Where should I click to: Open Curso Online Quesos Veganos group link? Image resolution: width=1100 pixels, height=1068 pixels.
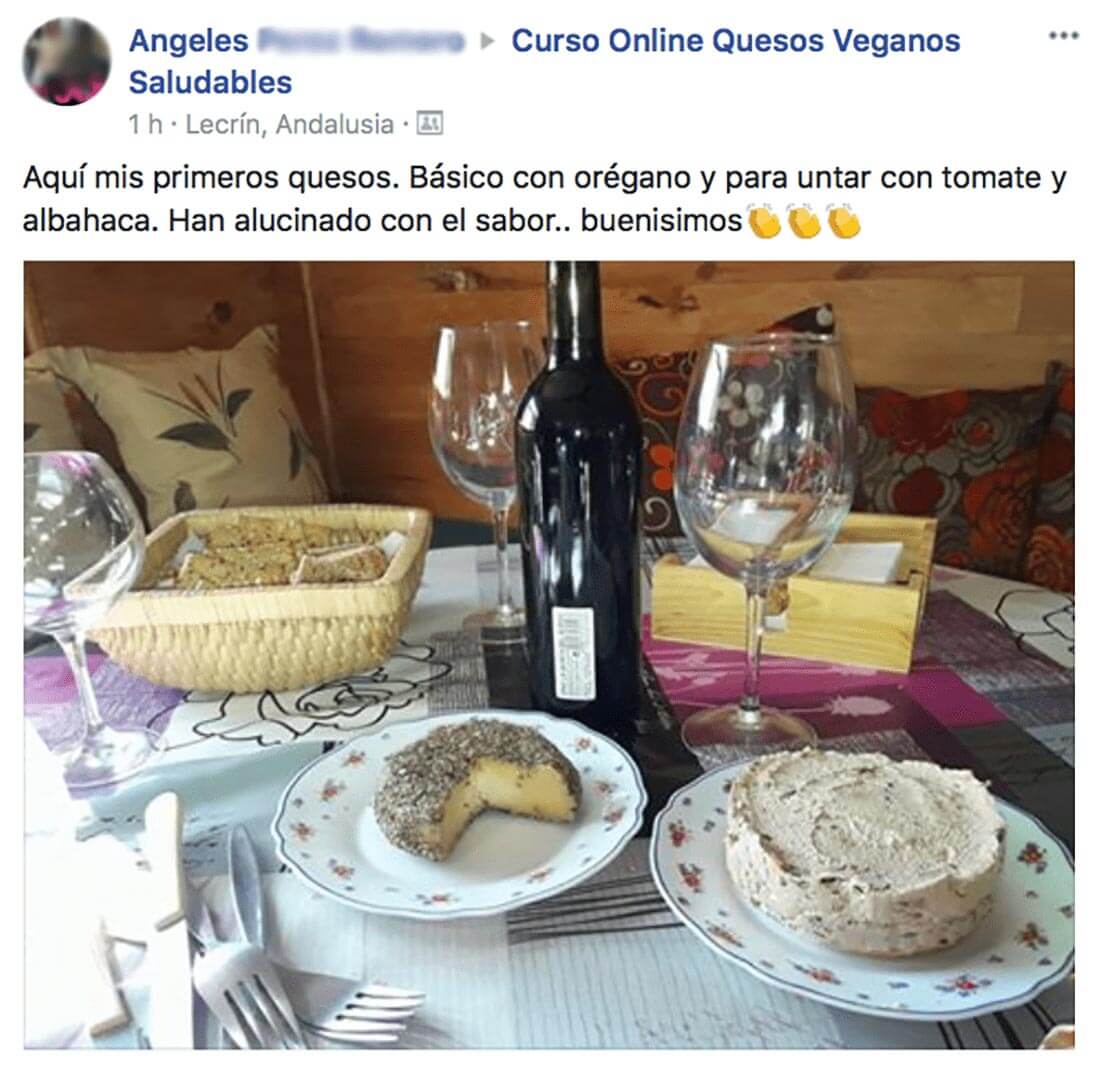click(736, 41)
